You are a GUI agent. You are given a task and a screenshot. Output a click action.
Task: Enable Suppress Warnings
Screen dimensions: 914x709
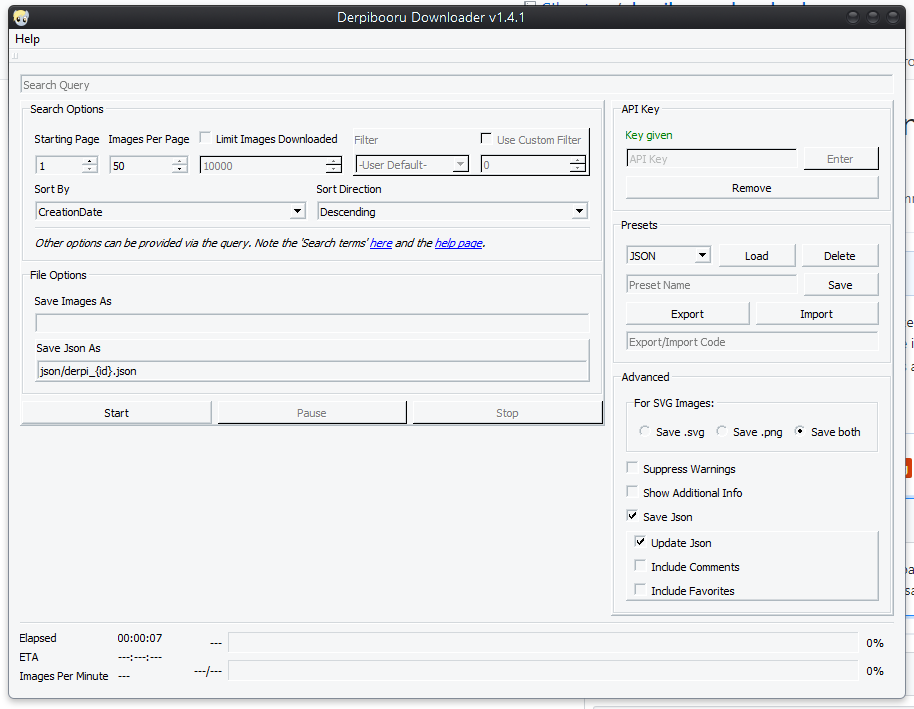coord(631,468)
